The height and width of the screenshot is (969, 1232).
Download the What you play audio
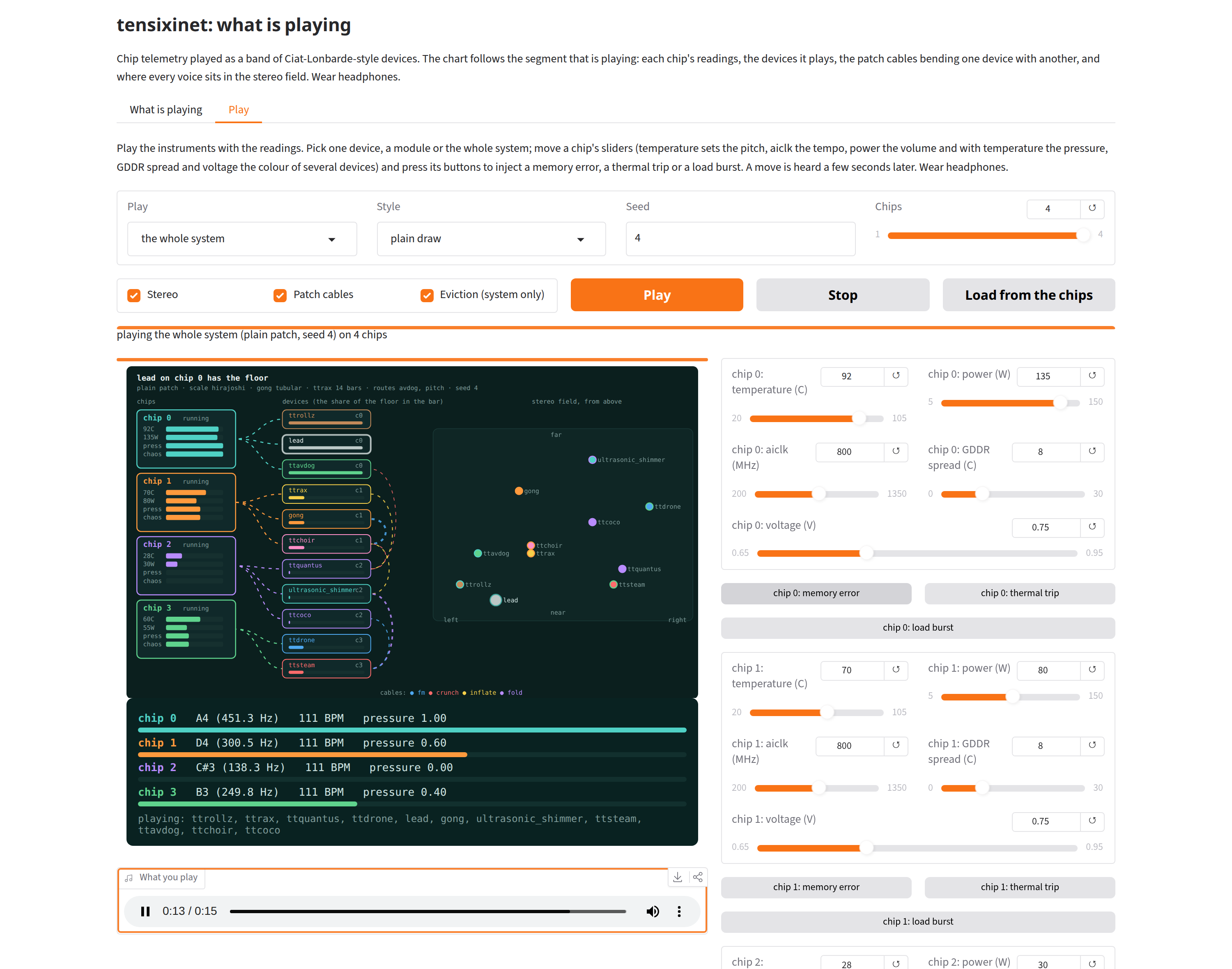pos(677,877)
